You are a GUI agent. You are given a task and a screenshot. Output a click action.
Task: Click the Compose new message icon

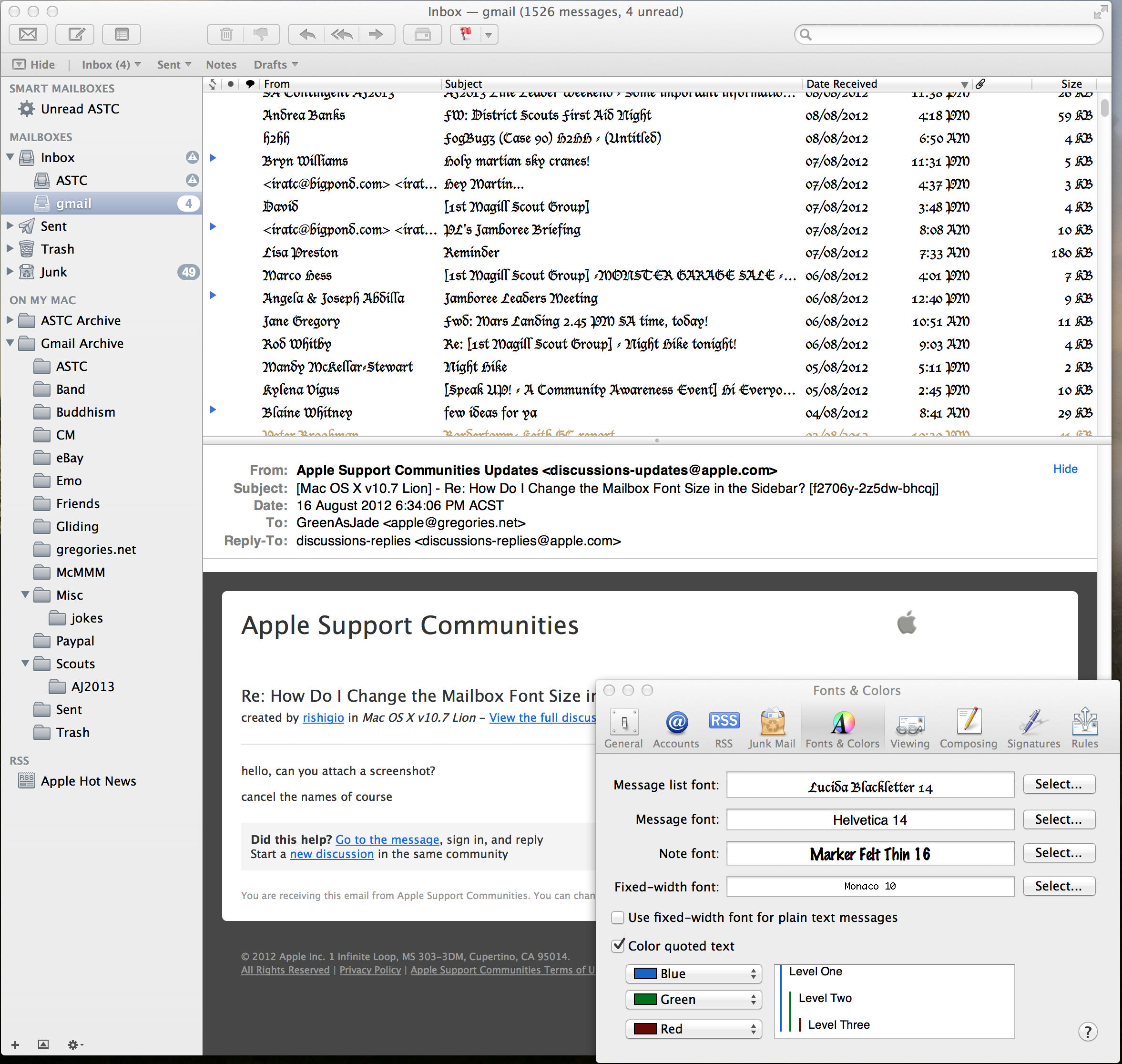[75, 35]
